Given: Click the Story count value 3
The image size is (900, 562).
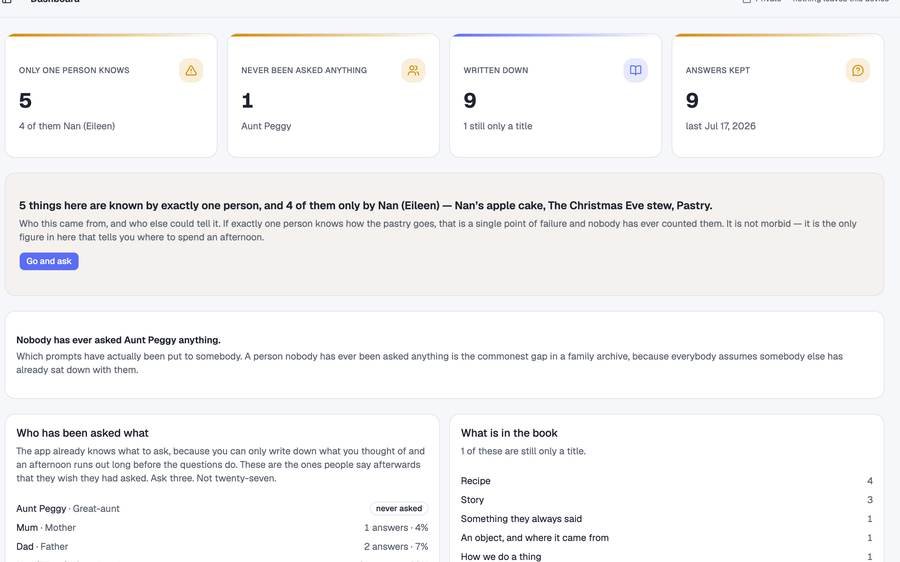Looking at the screenshot, I should tap(870, 499).
